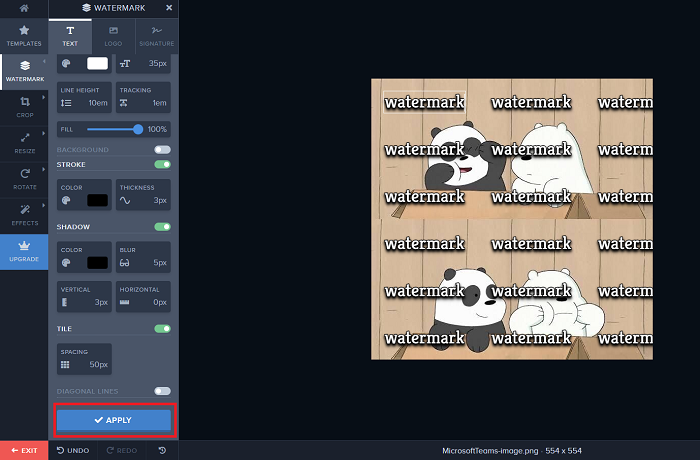Expand the Crop tool arrow
Screen dimensions: 700x460
44,97
